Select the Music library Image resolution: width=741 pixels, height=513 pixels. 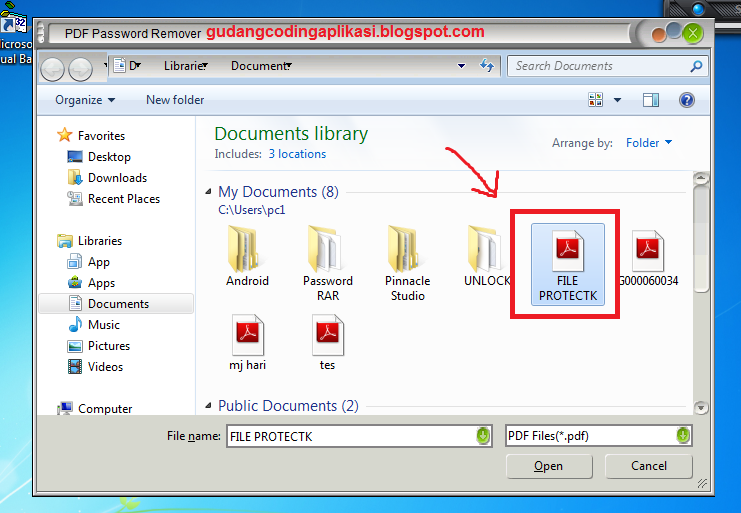[103, 325]
